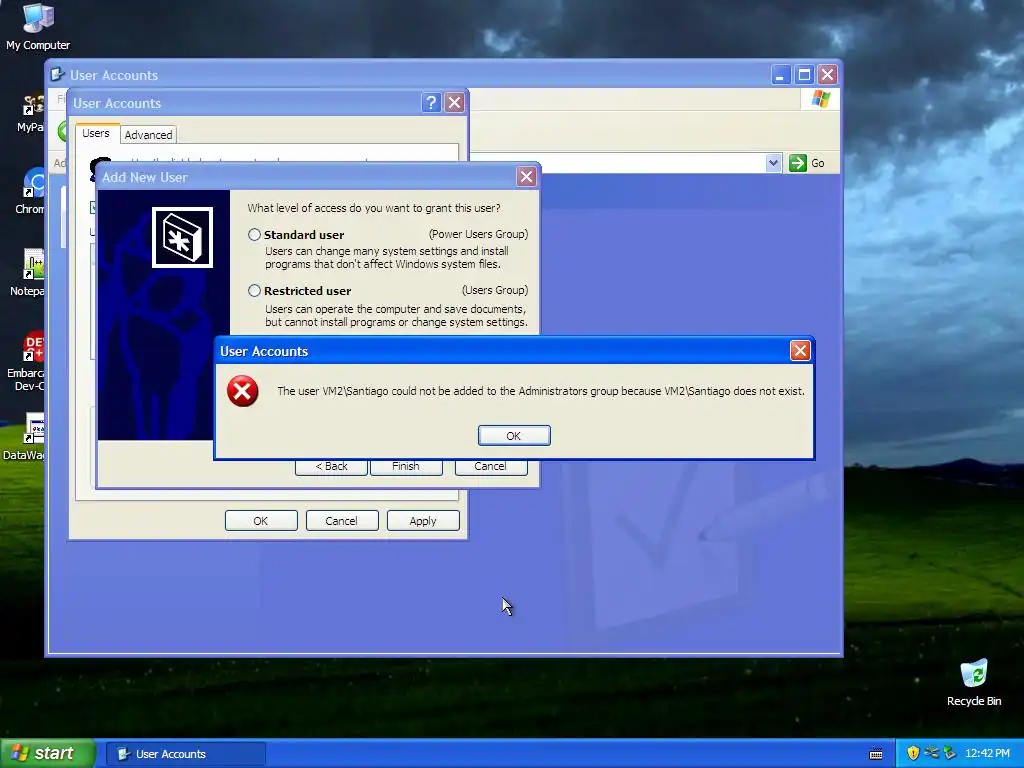
Task: Click the network connection tray icon
Action: (x=931, y=754)
